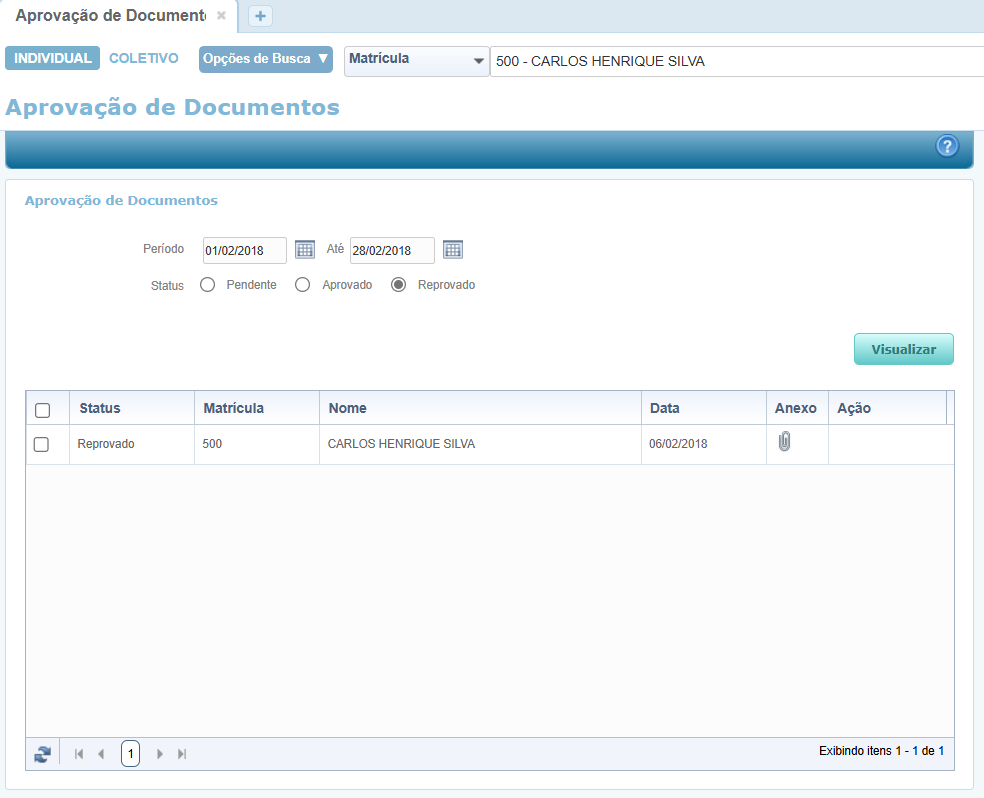Refresh the grid with the reload icon
Viewport: 984px width, 798px height.
[x=43, y=753]
